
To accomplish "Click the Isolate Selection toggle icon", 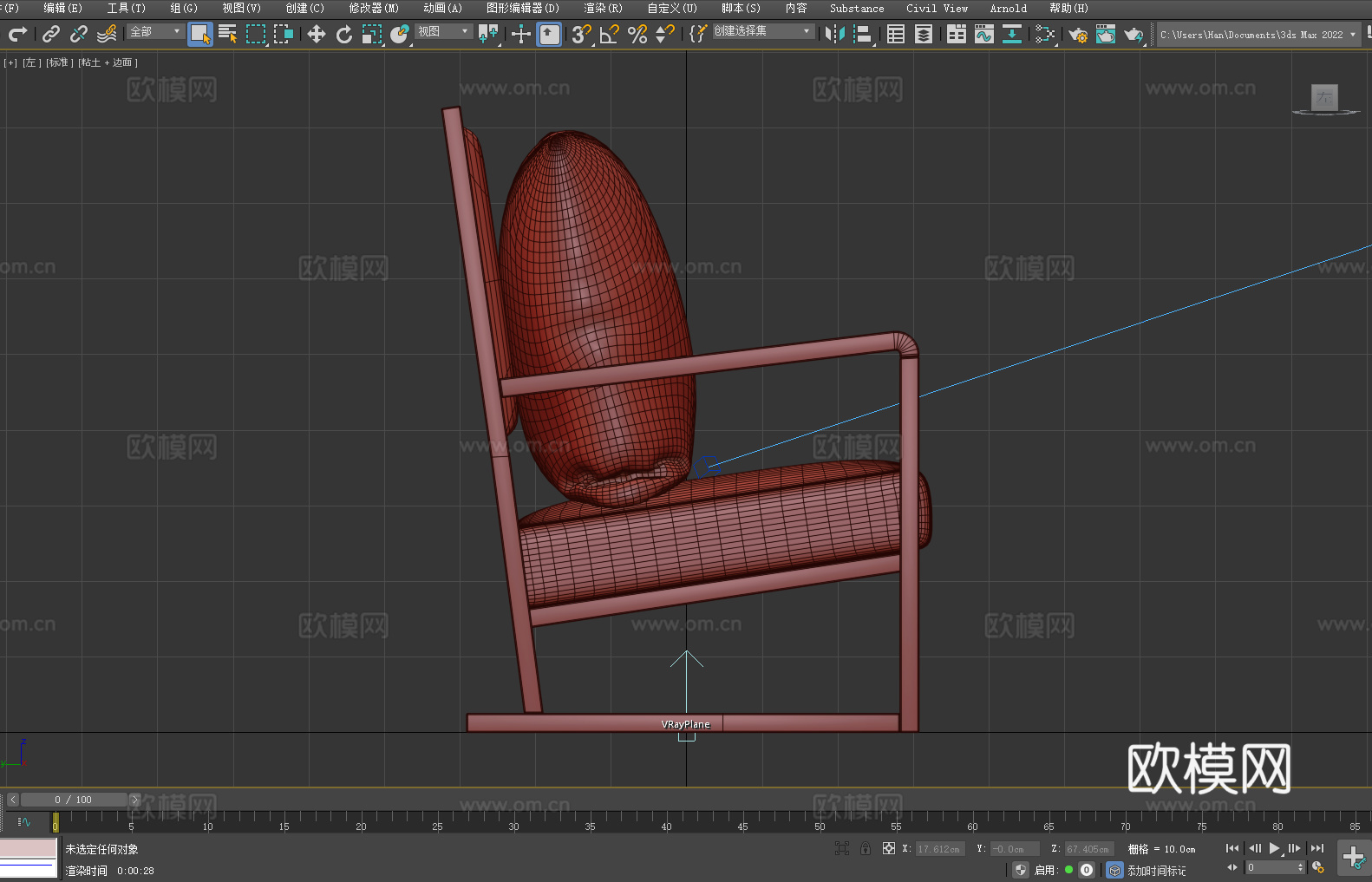I will tap(842, 848).
